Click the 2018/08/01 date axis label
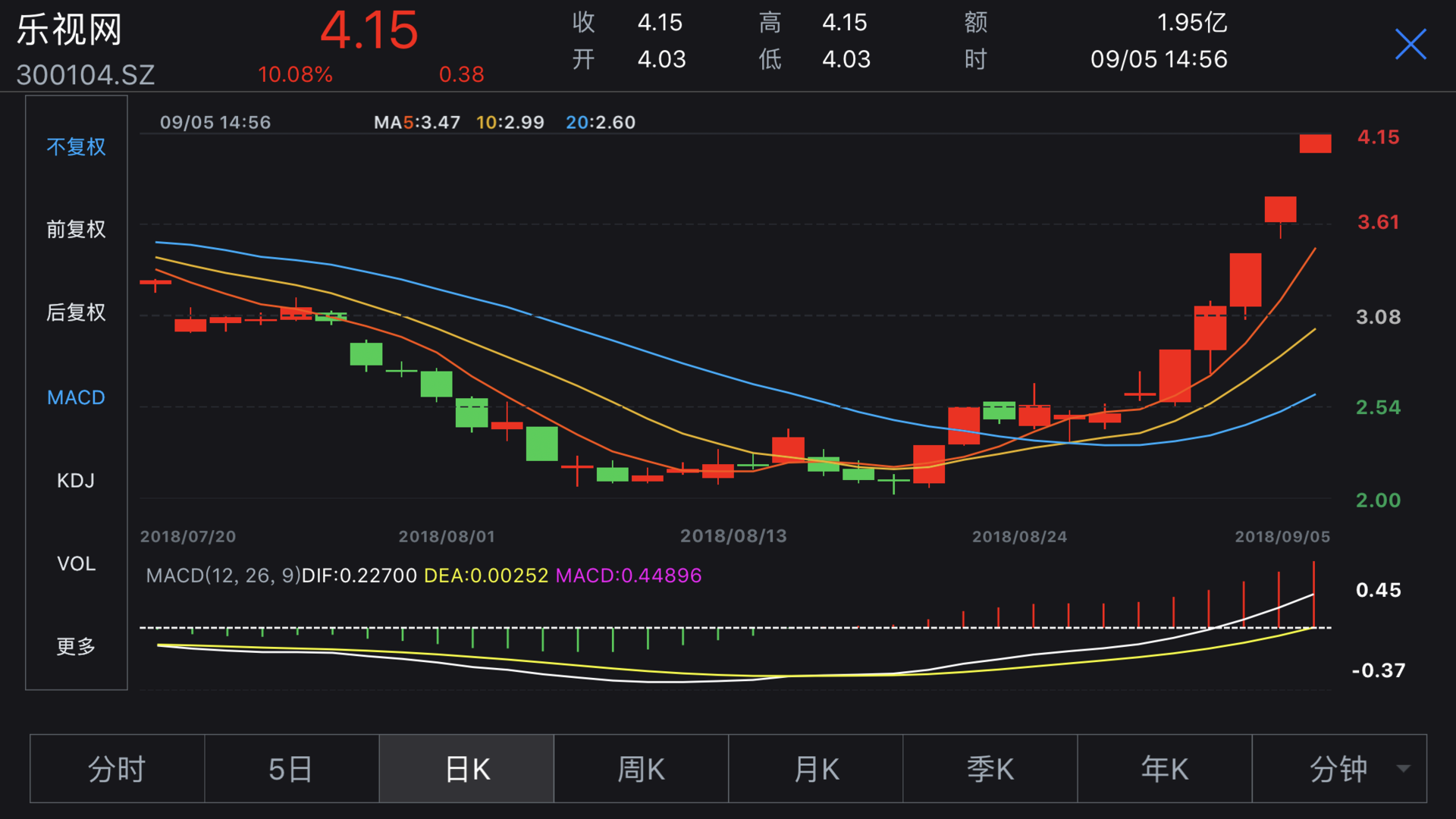Viewport: 1456px width, 819px height. click(447, 536)
